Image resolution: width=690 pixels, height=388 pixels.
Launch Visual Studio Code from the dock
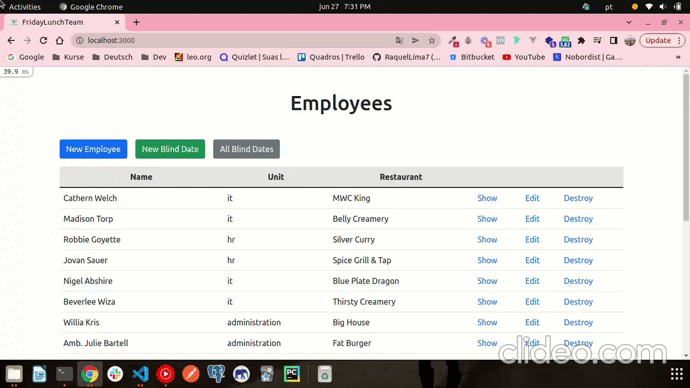[x=140, y=374]
